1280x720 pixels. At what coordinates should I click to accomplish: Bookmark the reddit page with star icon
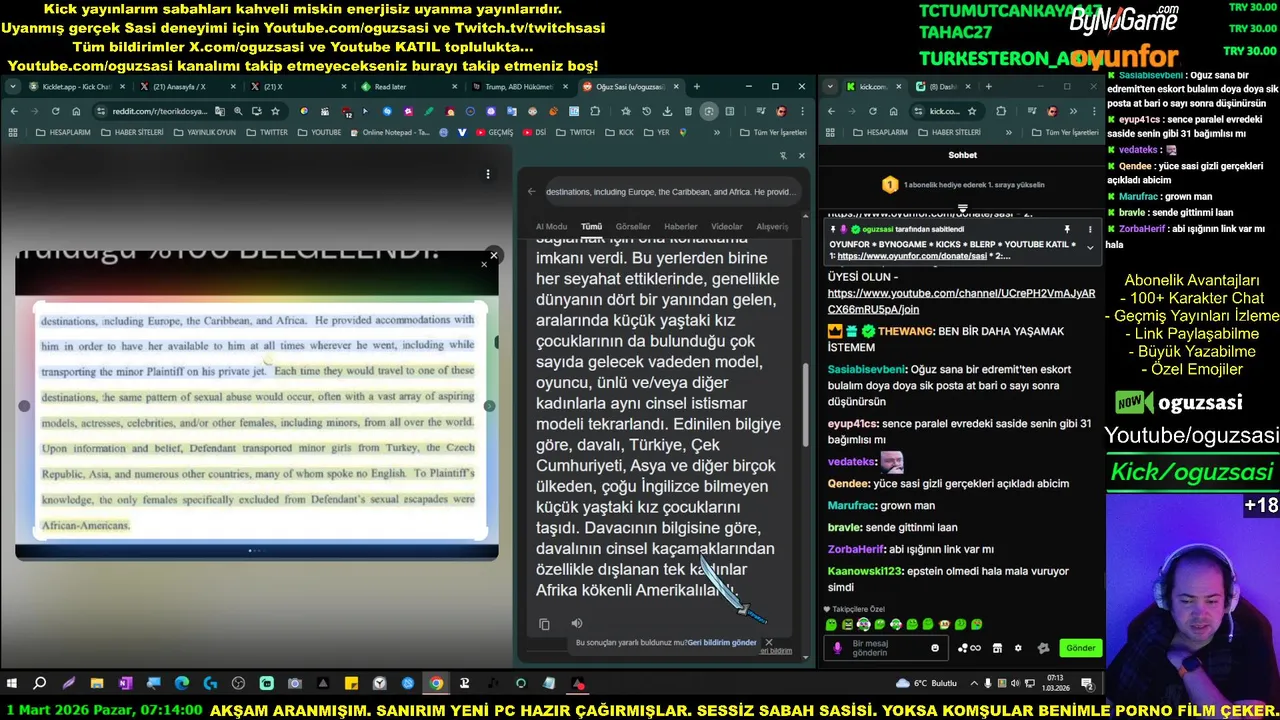tap(275, 111)
